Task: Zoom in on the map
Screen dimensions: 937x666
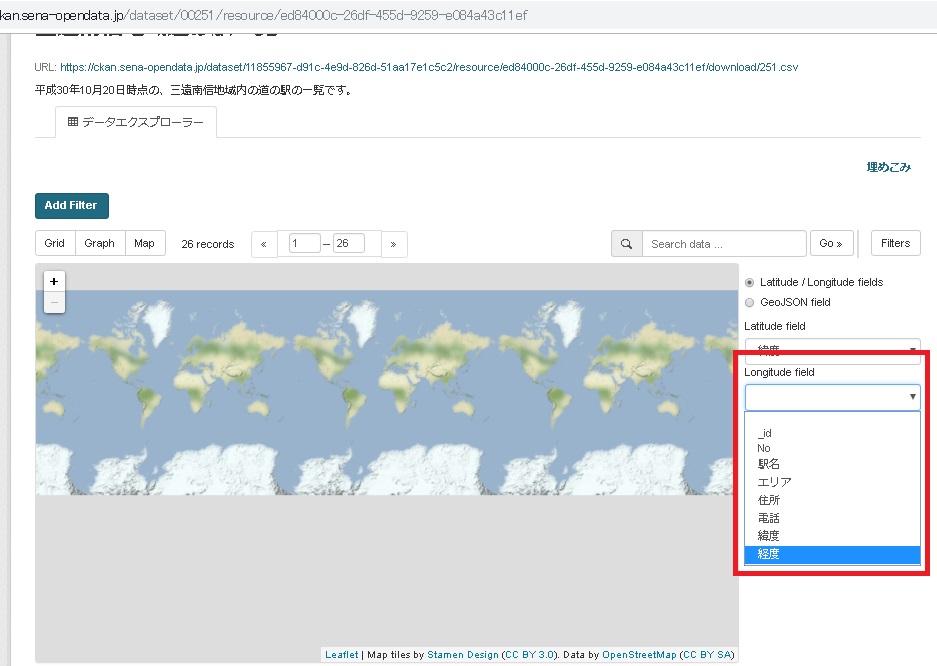Action: [x=54, y=281]
